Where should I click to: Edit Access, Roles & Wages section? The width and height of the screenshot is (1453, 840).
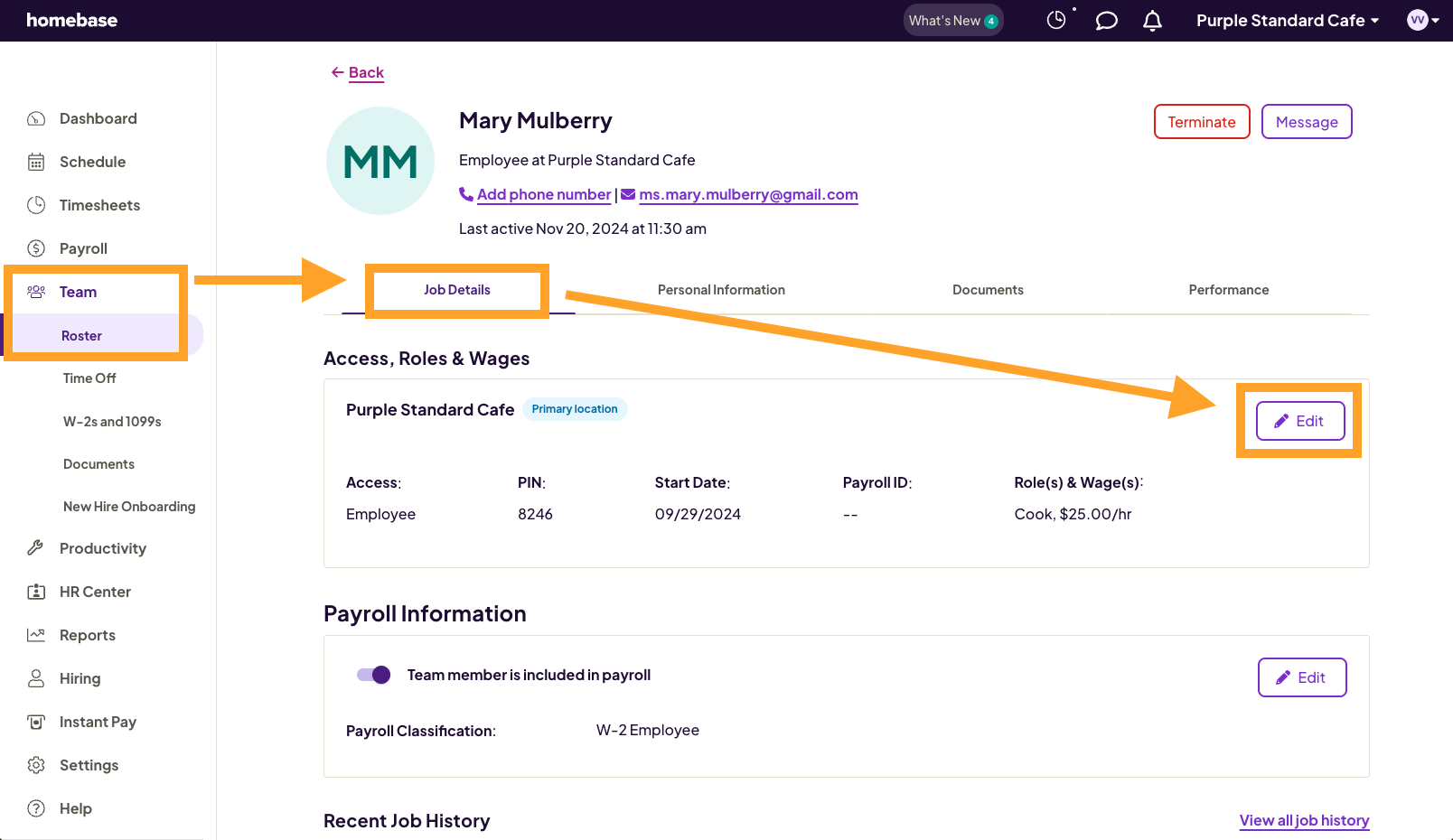pyautogui.click(x=1300, y=421)
